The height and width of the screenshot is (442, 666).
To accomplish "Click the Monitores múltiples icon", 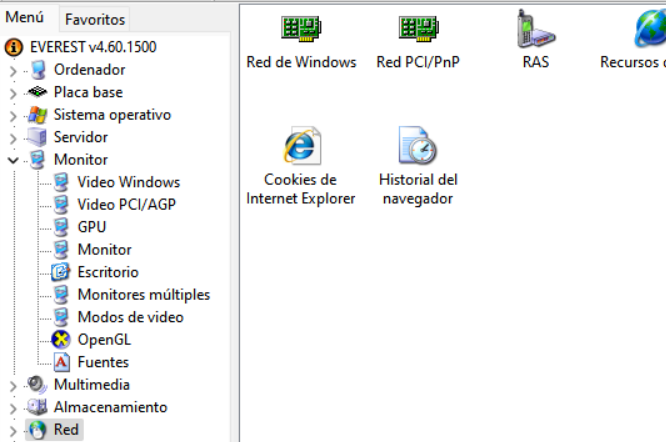I will (61, 295).
